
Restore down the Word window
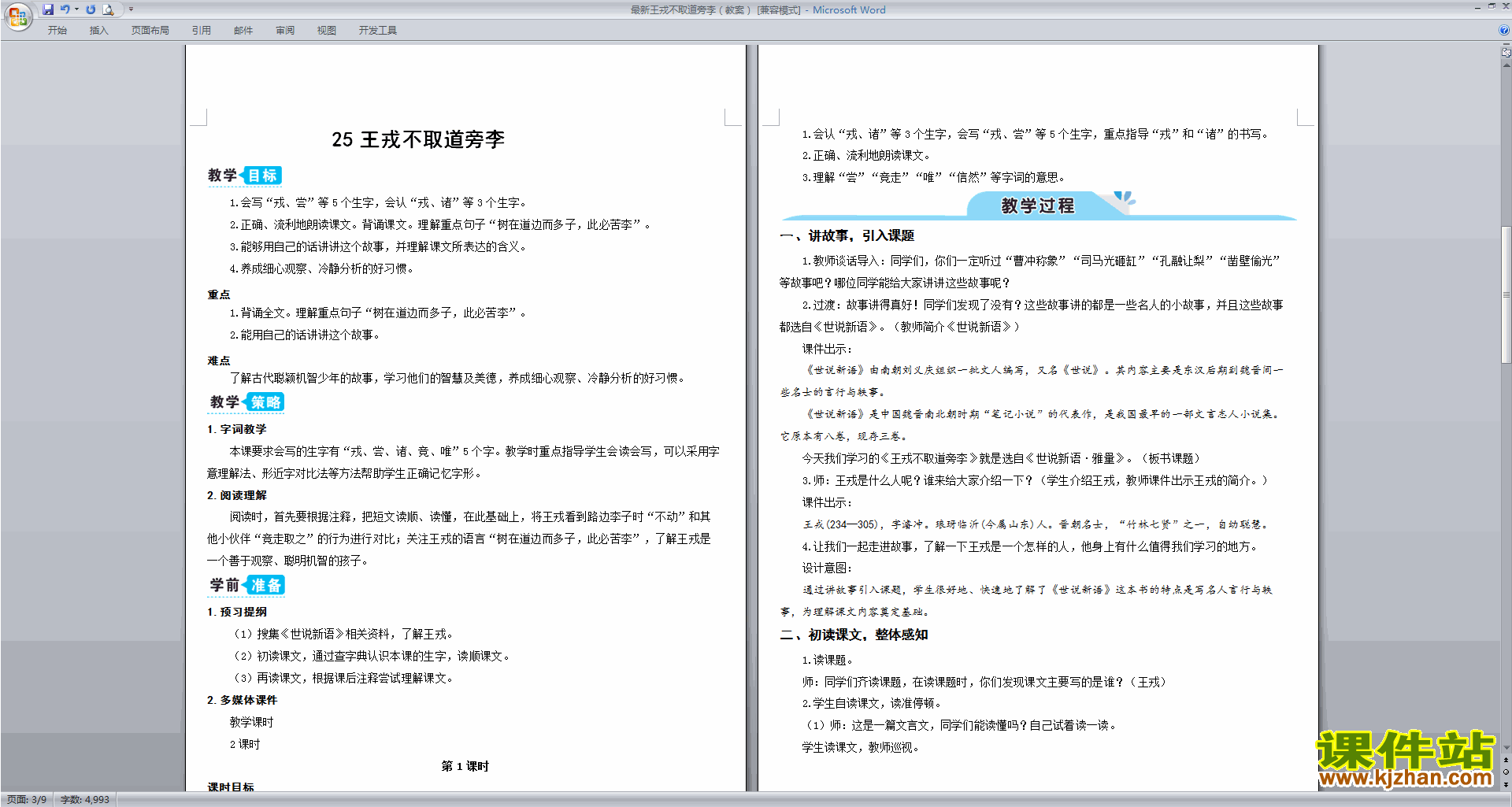pos(1492,7)
